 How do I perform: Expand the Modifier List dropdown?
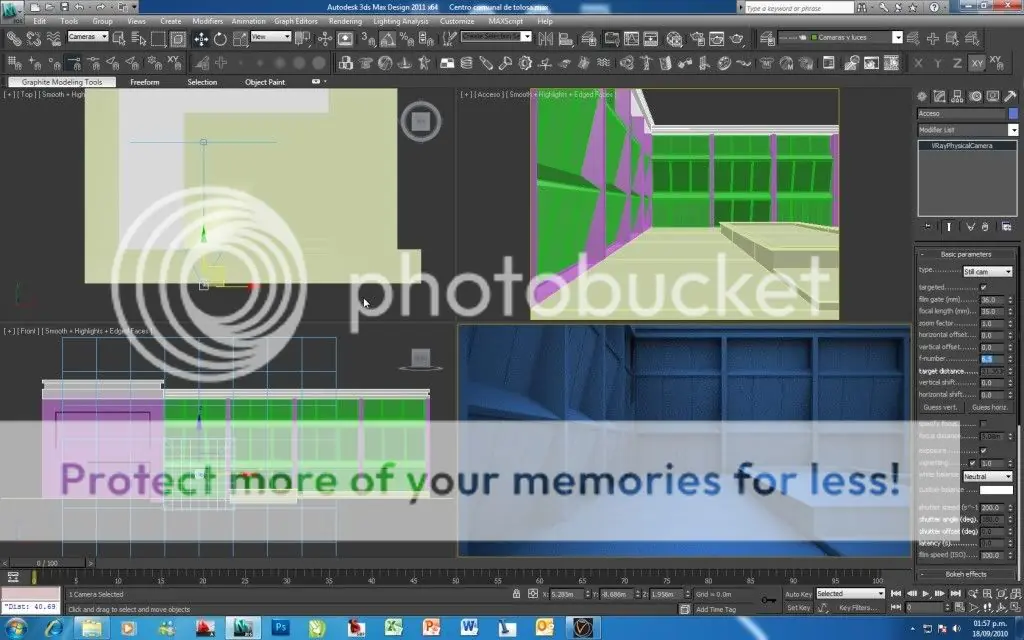pyautogui.click(x=967, y=130)
